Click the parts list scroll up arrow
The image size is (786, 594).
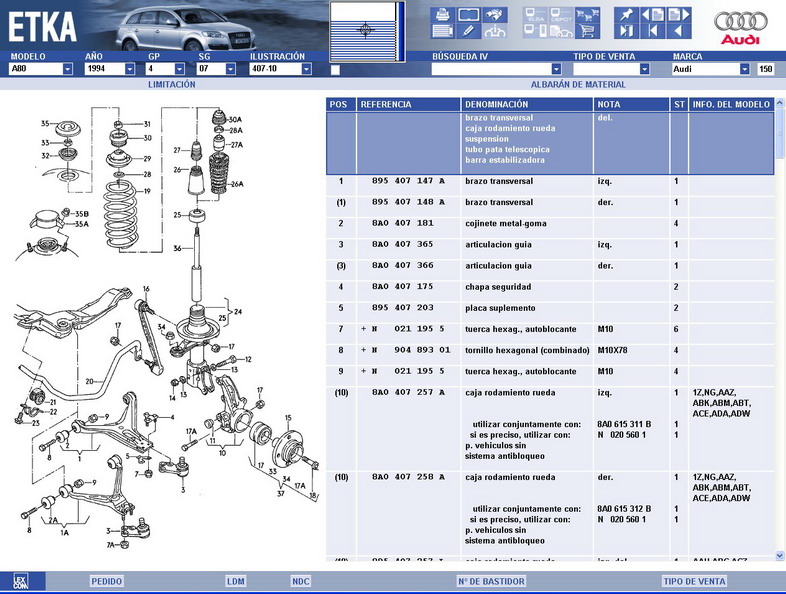click(779, 103)
